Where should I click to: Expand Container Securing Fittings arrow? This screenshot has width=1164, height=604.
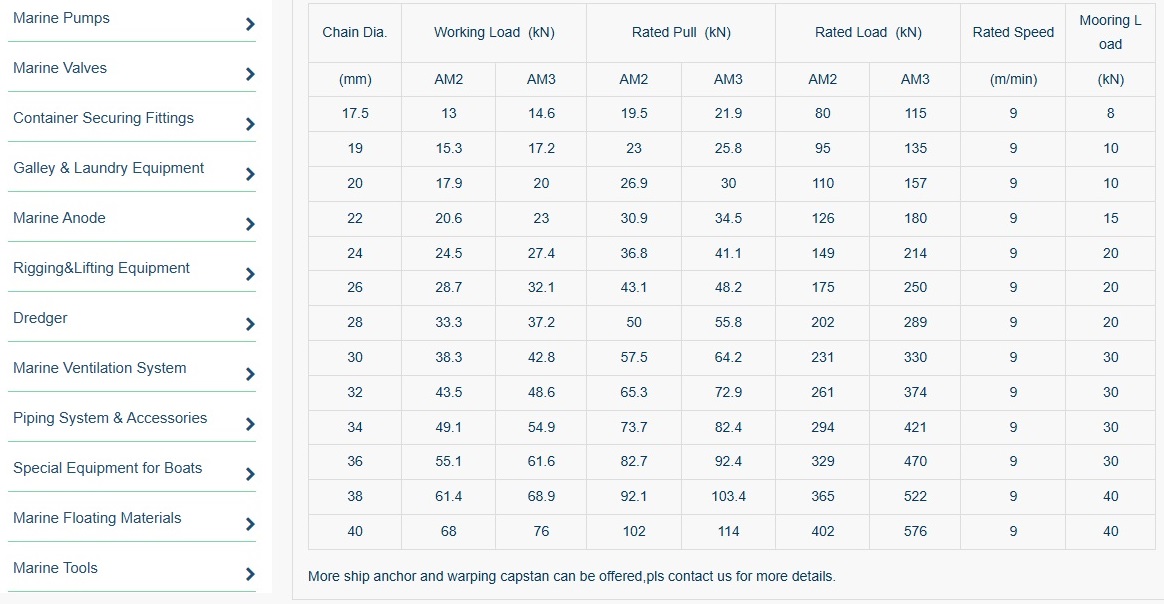tap(250, 124)
